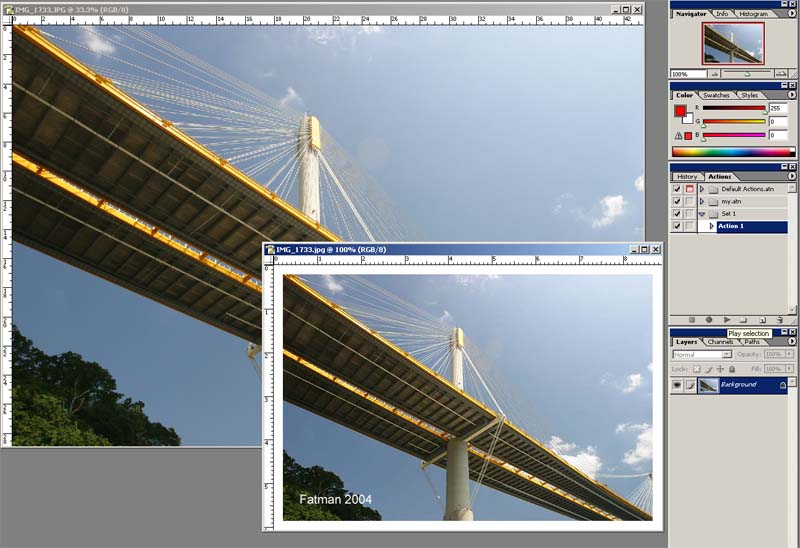Create a new action set folder icon

click(x=744, y=320)
